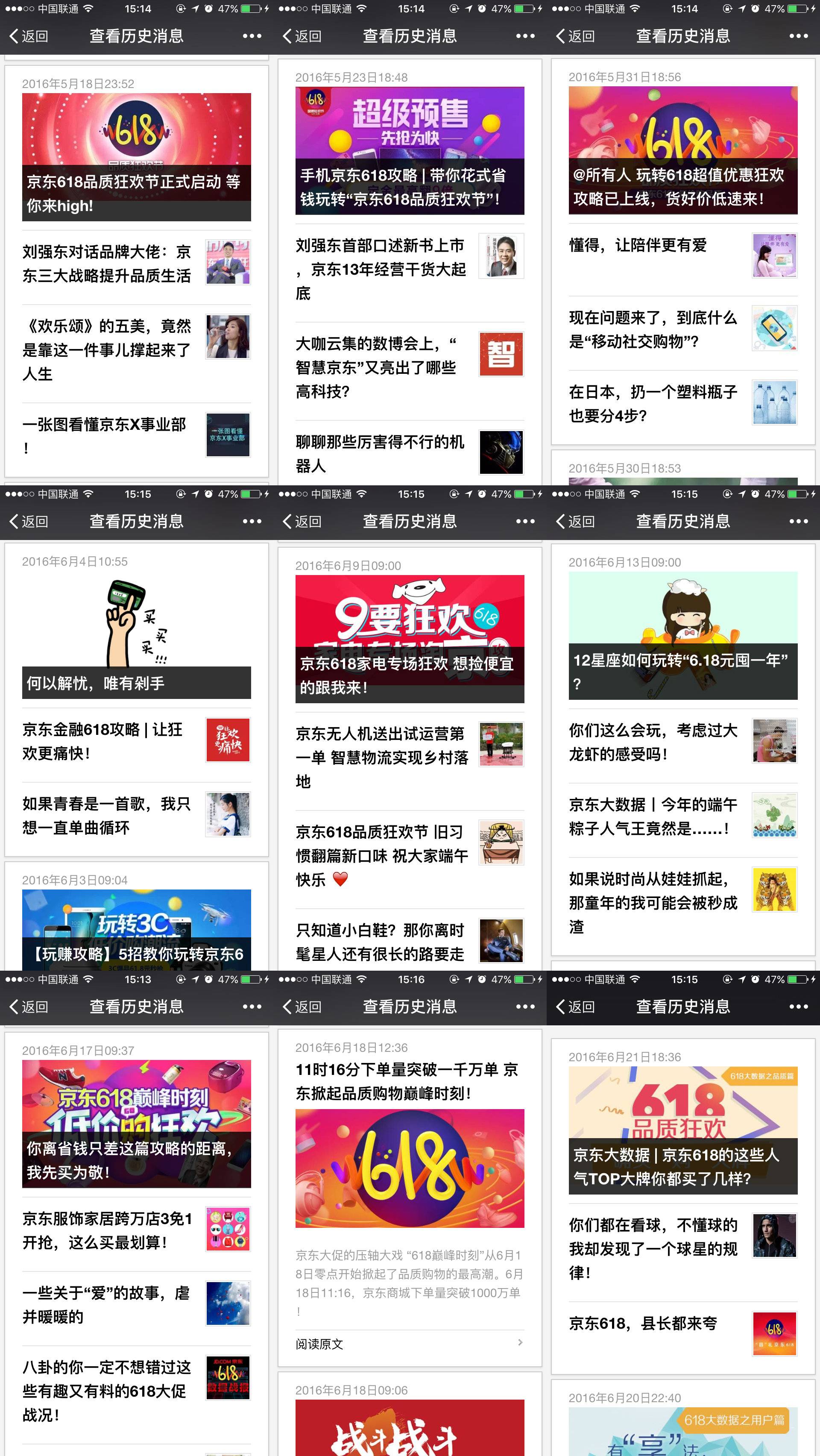Screen dimensions: 820x1456
Task: Open @所有人 玩转618超值优惠狂欢 banner
Action: [x=683, y=150]
